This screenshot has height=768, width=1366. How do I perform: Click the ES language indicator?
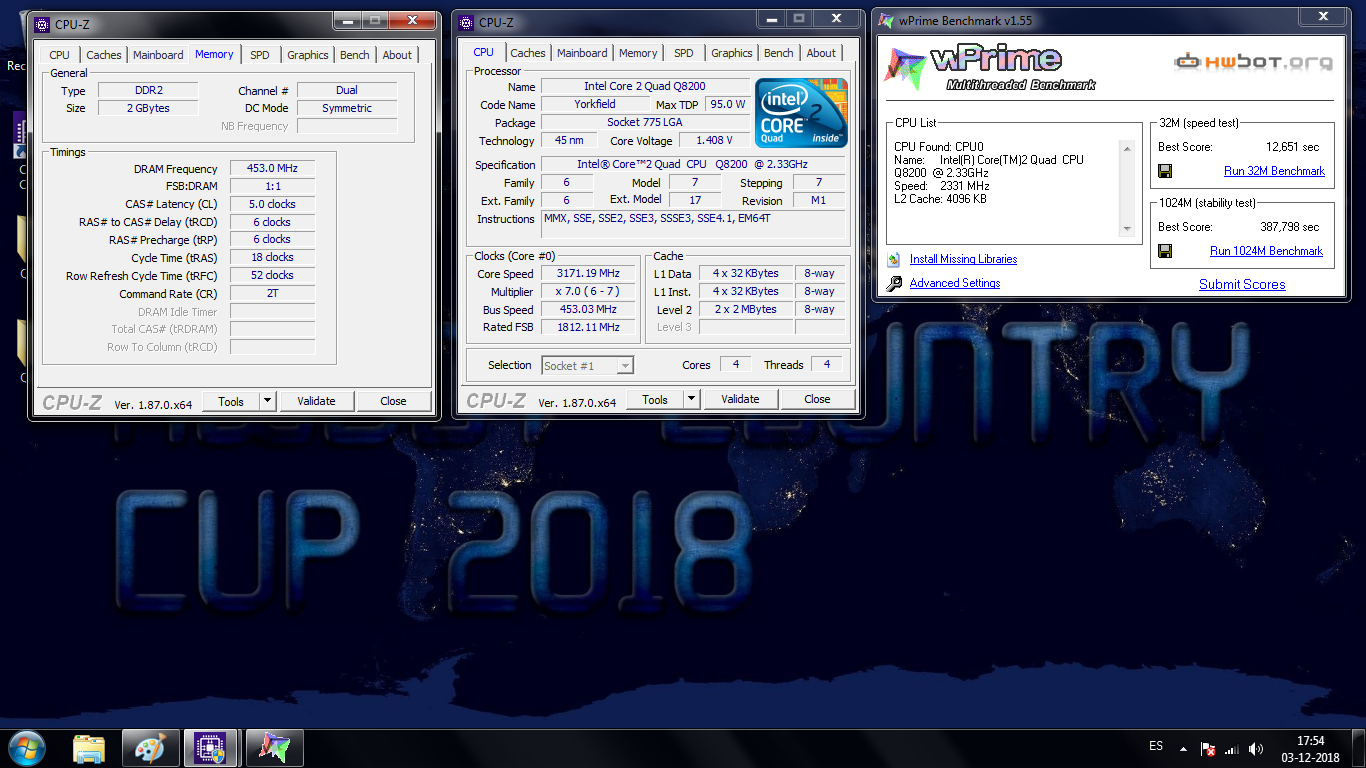pos(1156,746)
